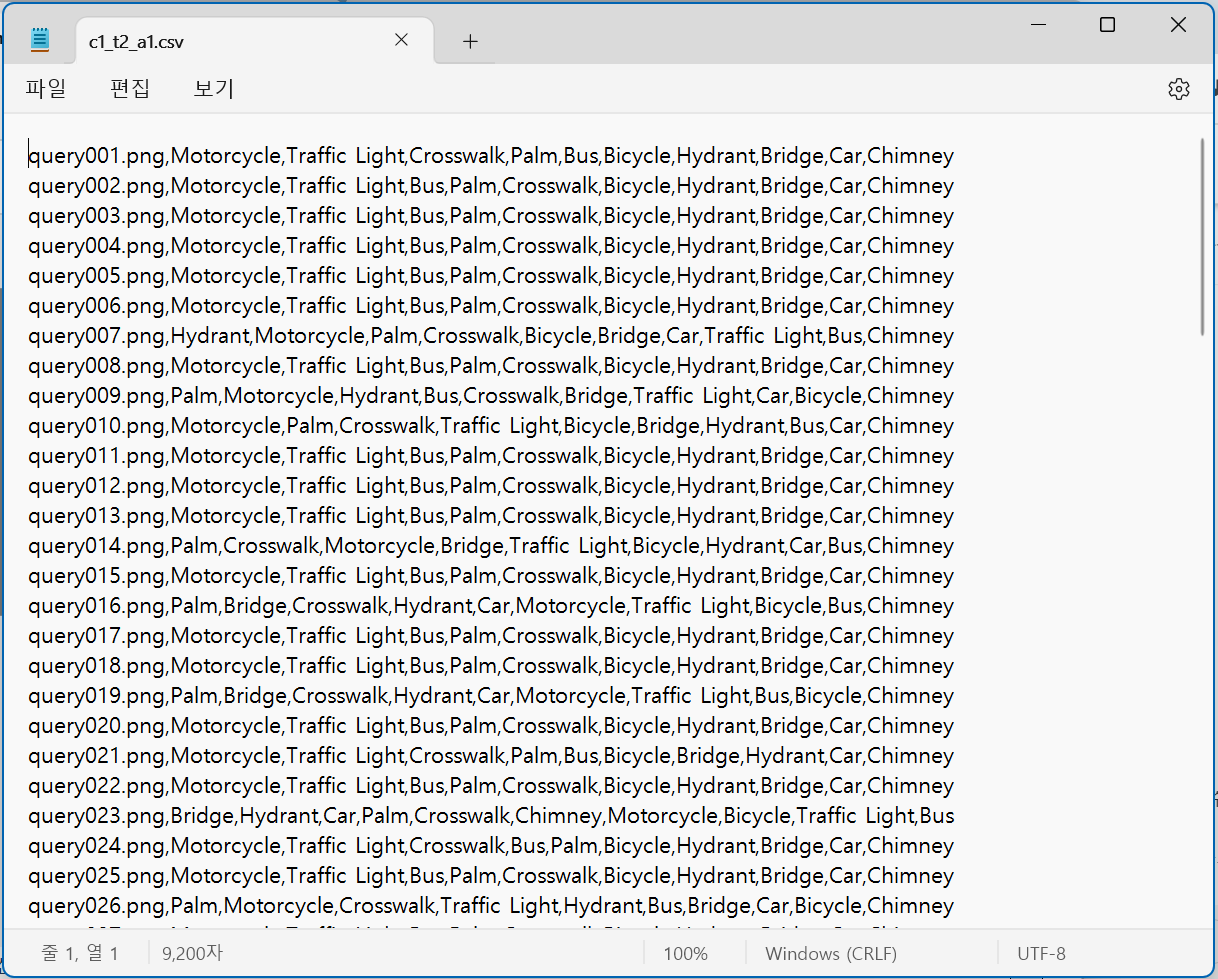This screenshot has width=1218, height=979.
Task: Click the 100% zoom level in status bar
Action: click(x=685, y=954)
